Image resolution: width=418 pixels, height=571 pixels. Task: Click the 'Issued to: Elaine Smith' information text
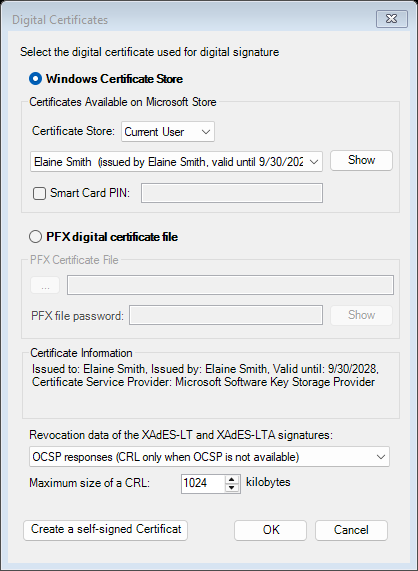(89, 369)
